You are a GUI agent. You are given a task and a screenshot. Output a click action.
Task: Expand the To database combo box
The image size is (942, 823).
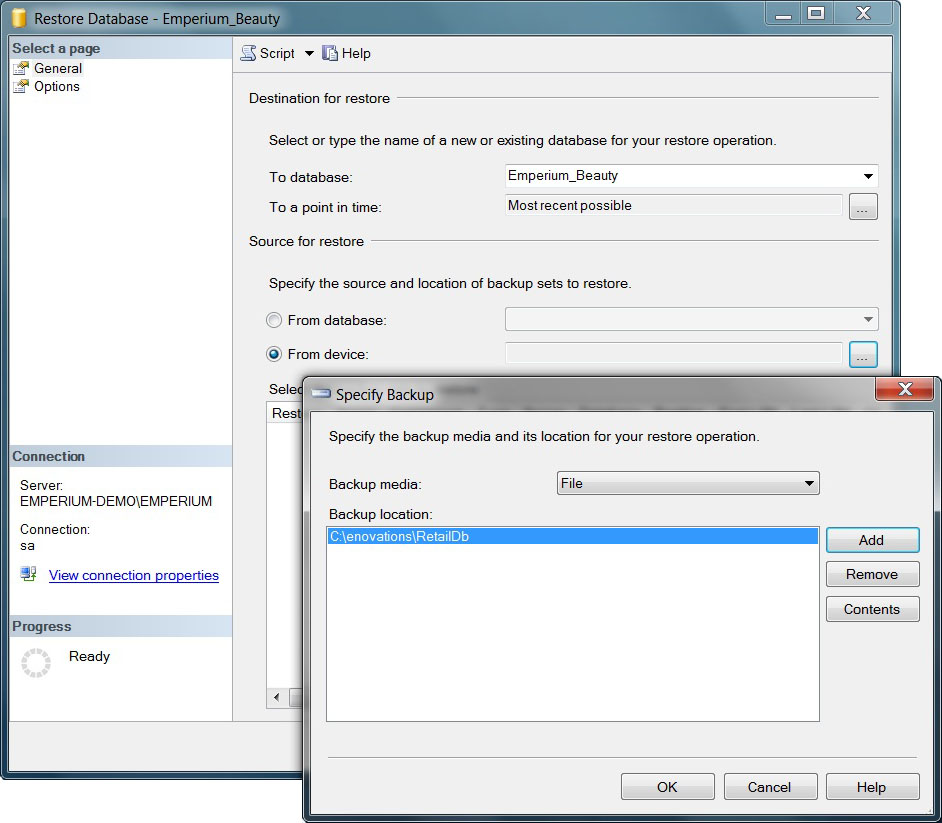867,177
